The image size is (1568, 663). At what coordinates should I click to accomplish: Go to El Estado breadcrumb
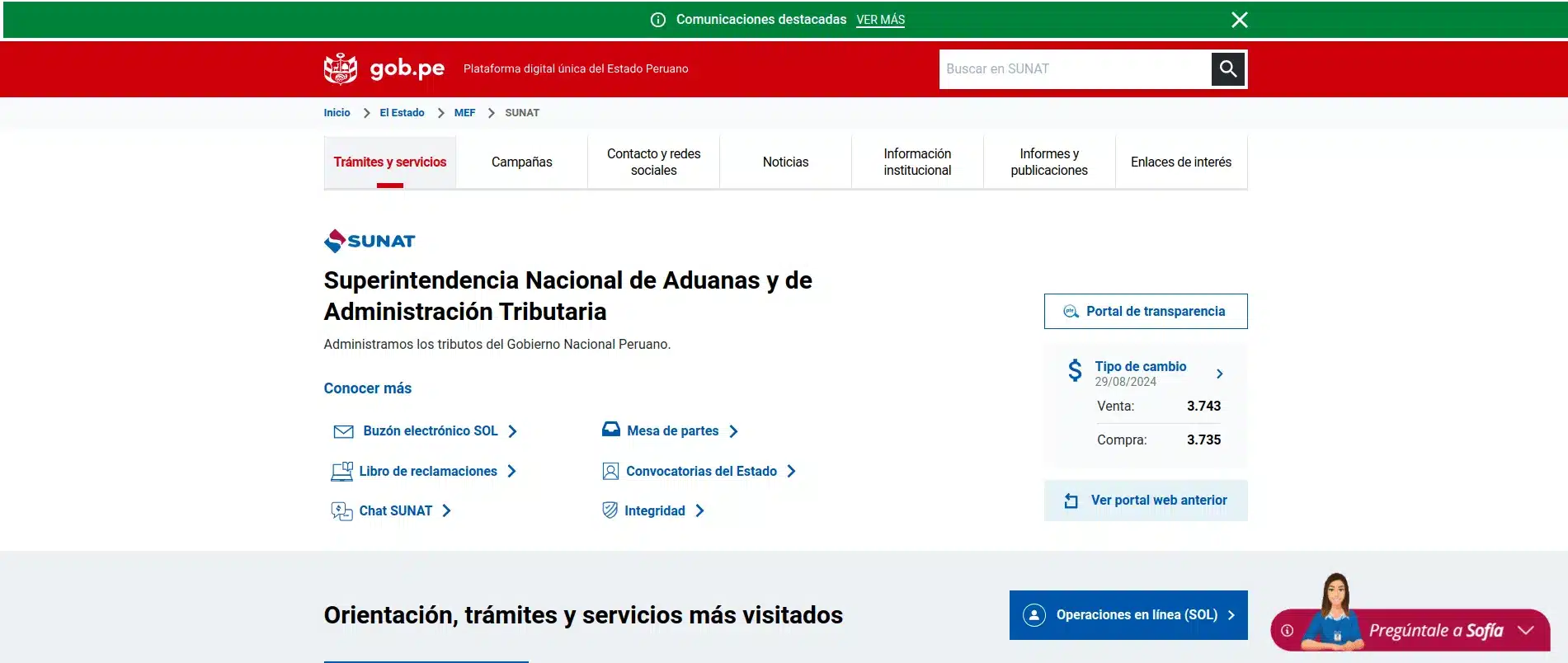402,113
